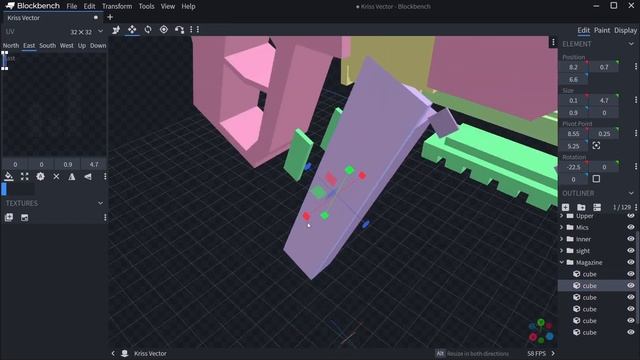Toggle visibility of Inner group
The image size is (640, 360).
point(631,239)
